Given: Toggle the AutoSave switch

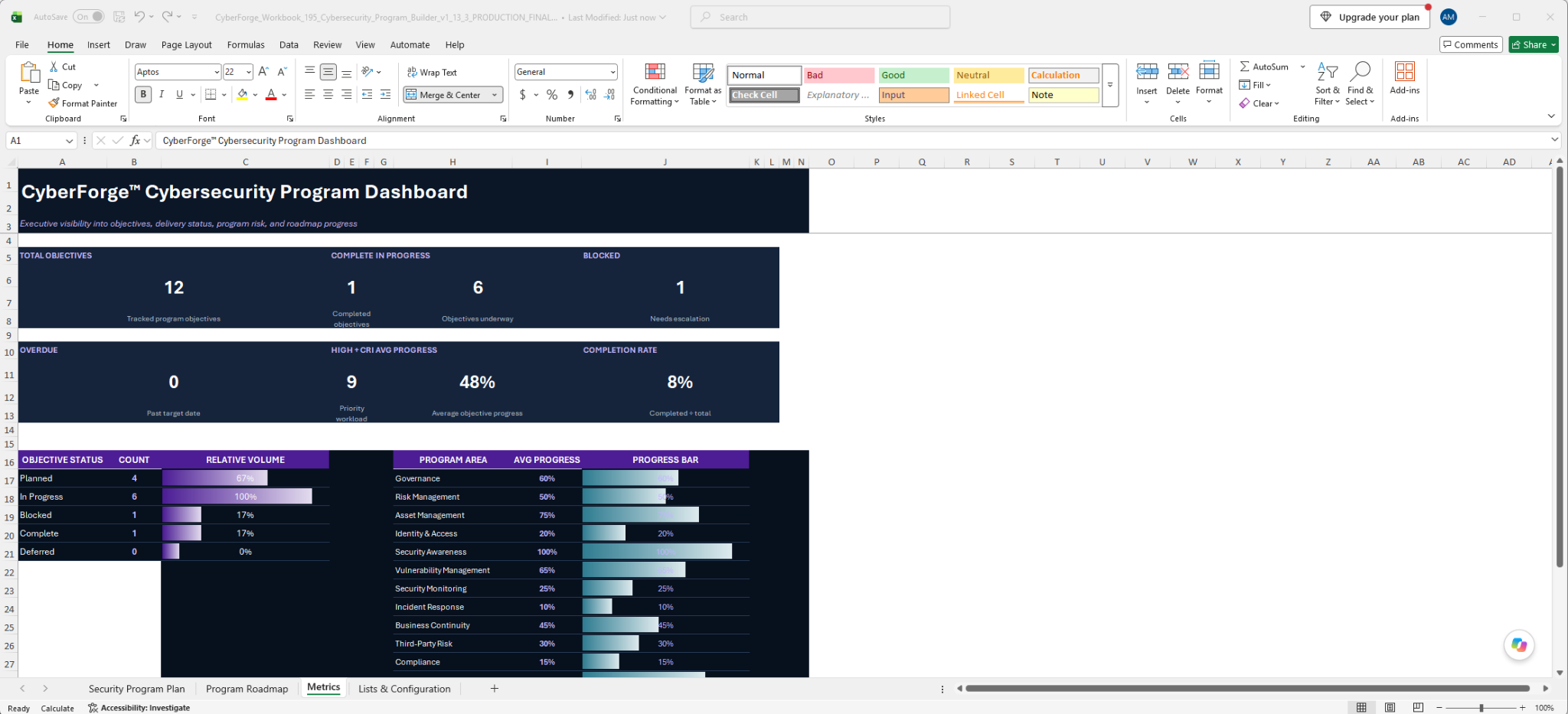Looking at the screenshot, I should [89, 17].
